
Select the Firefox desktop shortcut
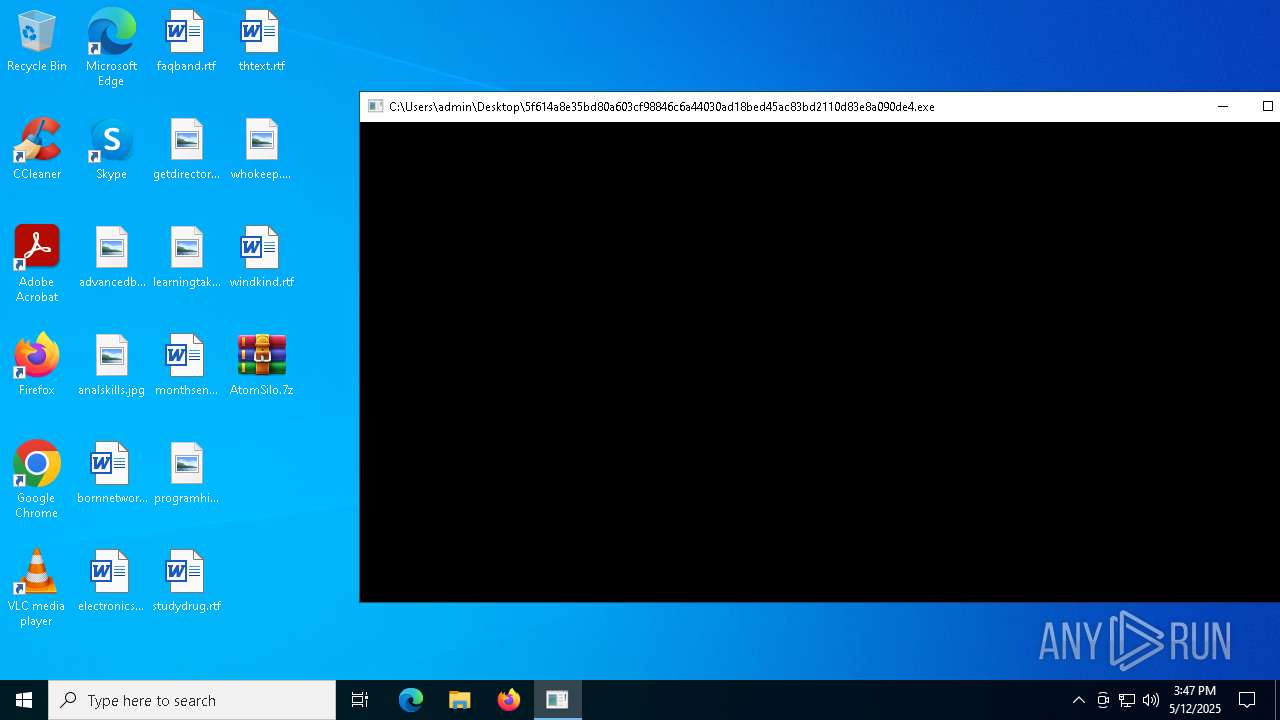click(x=37, y=366)
